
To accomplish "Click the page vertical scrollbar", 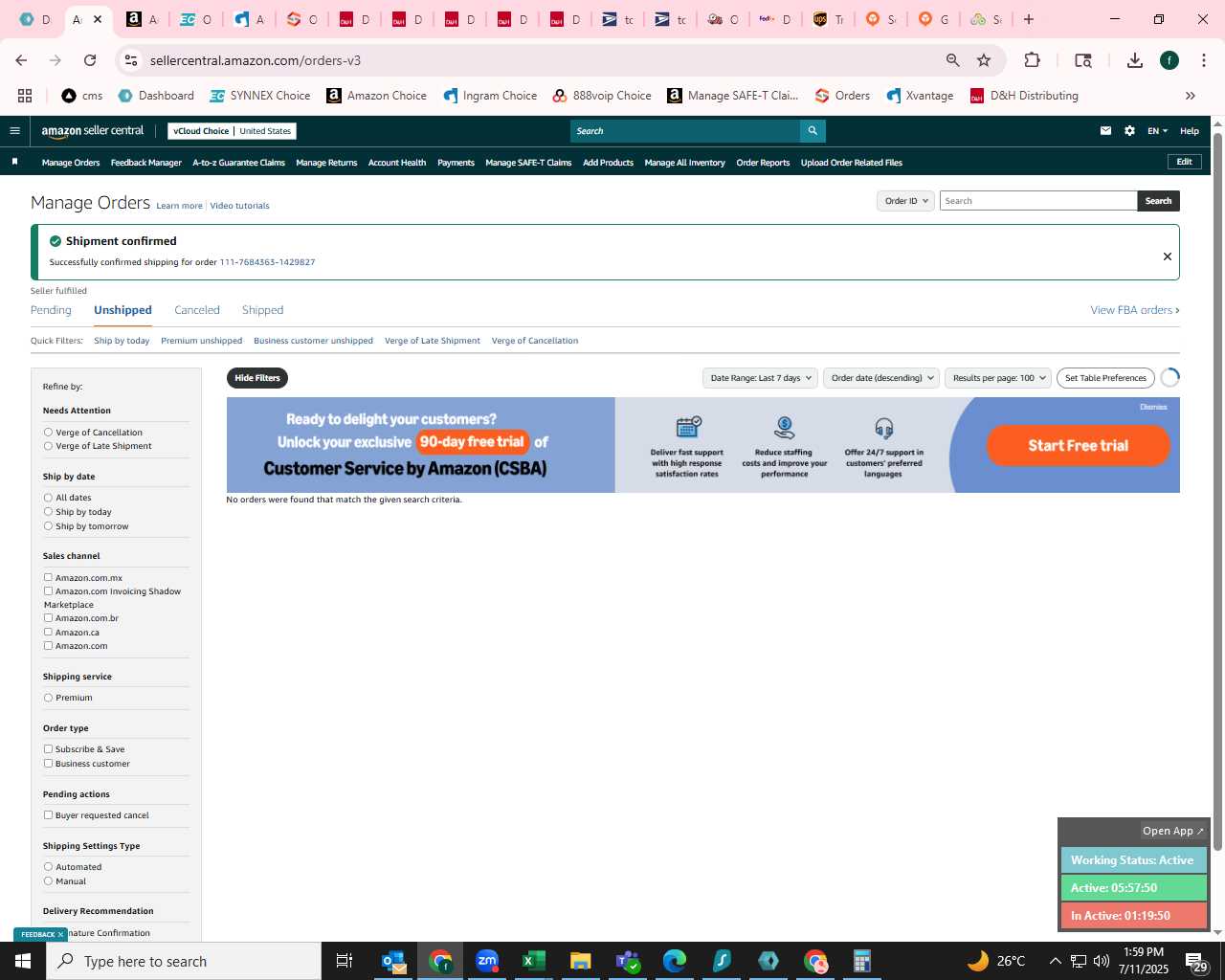I will tap(1217, 490).
